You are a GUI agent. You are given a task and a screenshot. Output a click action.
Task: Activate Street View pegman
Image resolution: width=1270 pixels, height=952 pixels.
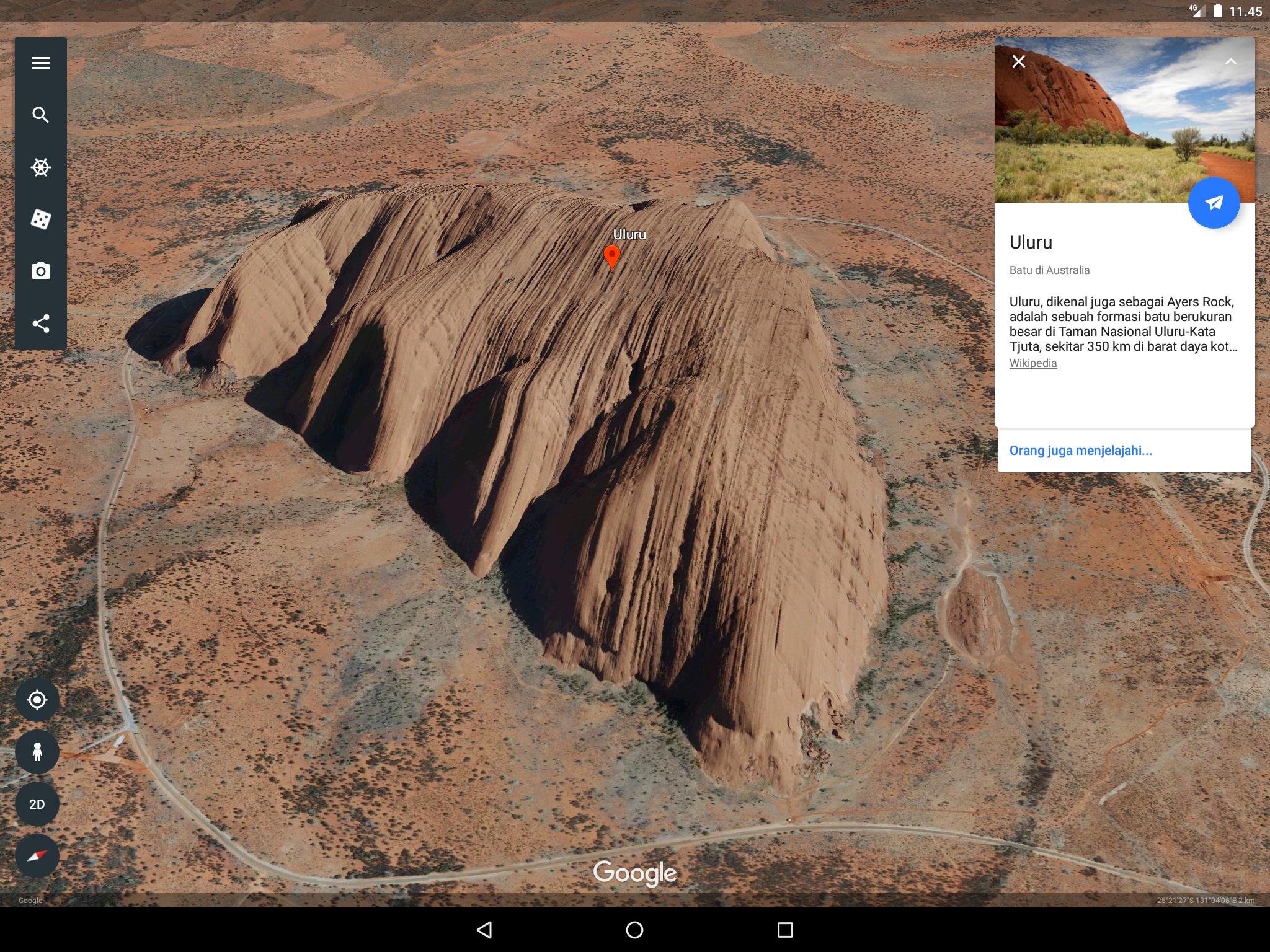click(x=37, y=752)
